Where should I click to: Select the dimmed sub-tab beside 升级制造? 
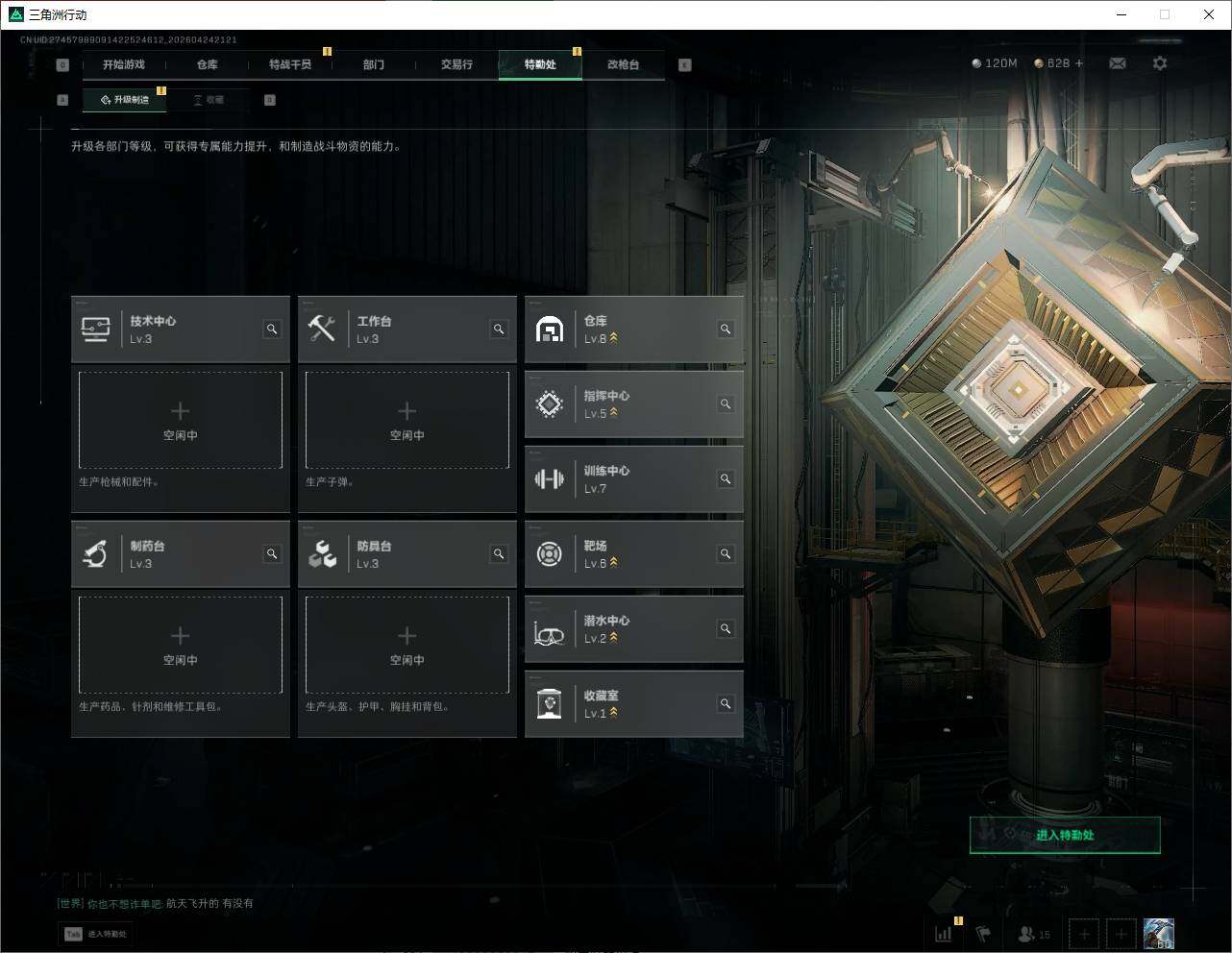coord(209,100)
